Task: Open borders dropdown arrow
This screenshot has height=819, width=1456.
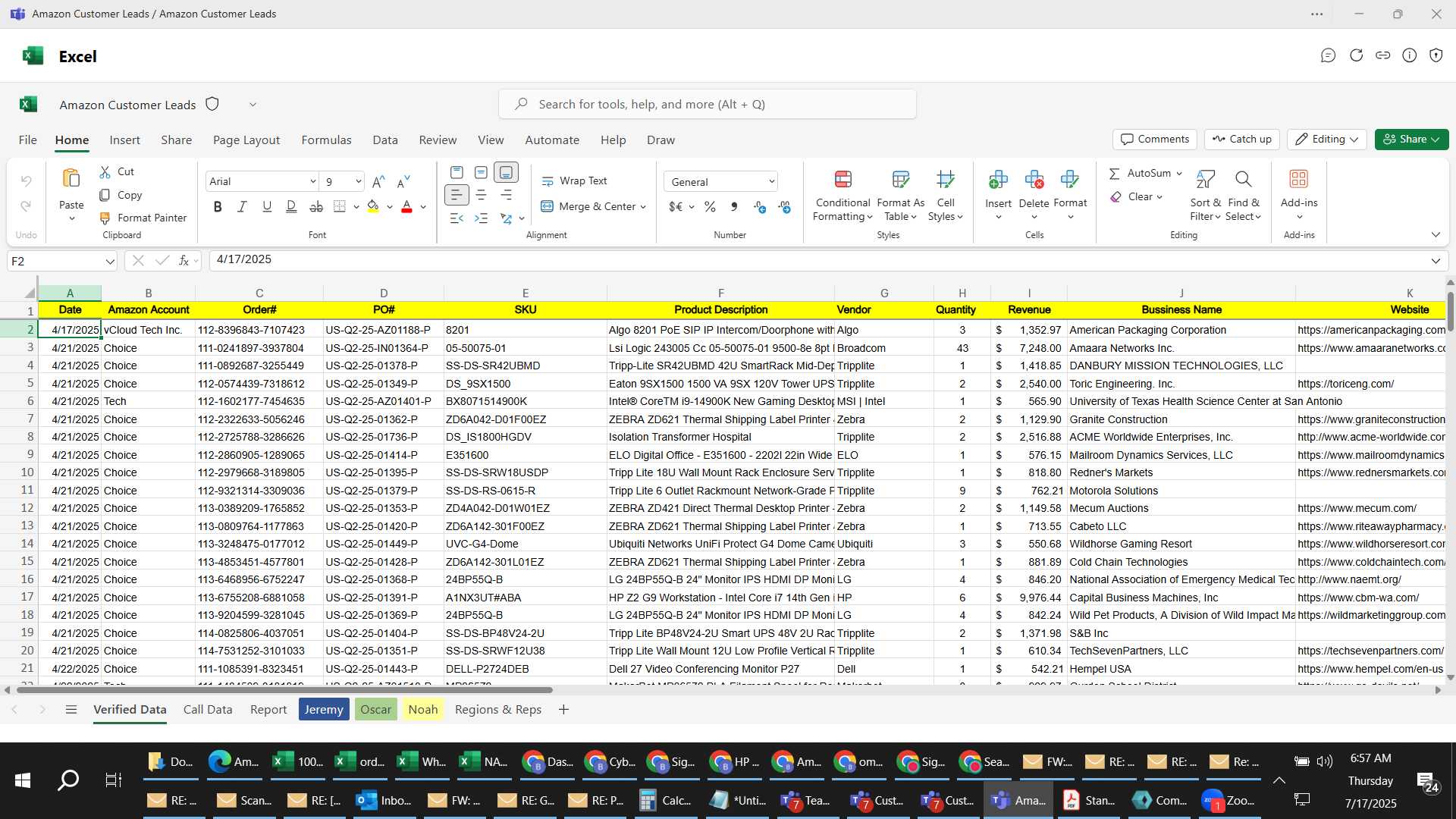Action: pyautogui.click(x=356, y=207)
